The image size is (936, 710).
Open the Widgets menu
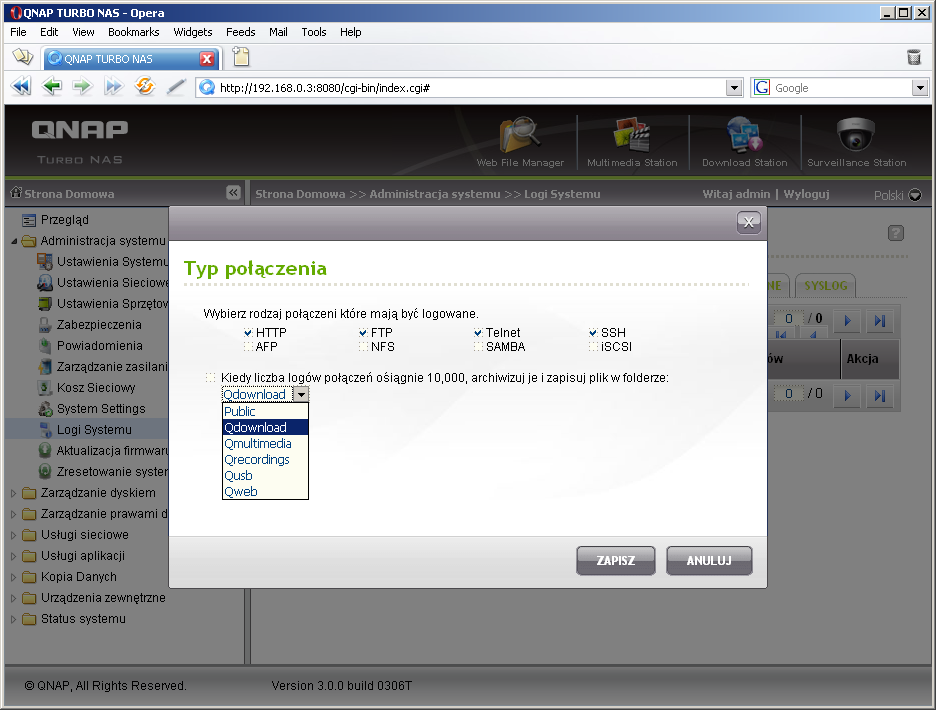click(x=192, y=32)
